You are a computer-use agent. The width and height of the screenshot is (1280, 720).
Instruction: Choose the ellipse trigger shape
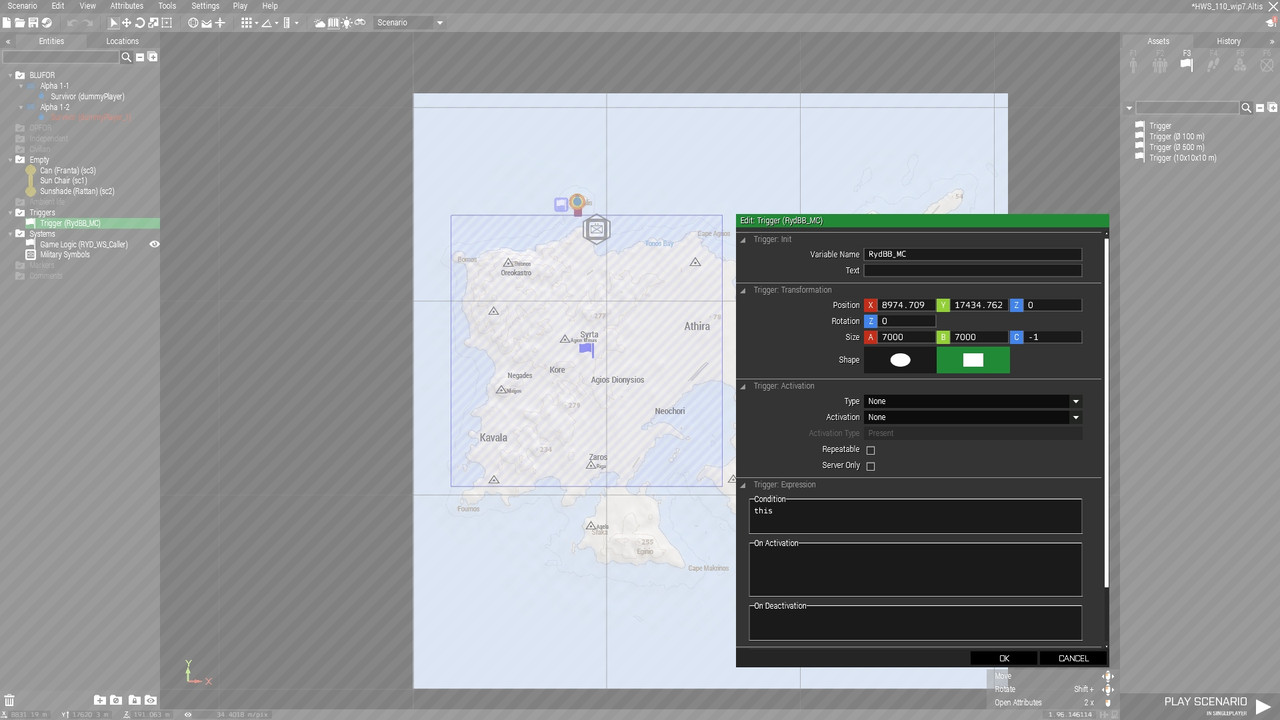[900, 360]
